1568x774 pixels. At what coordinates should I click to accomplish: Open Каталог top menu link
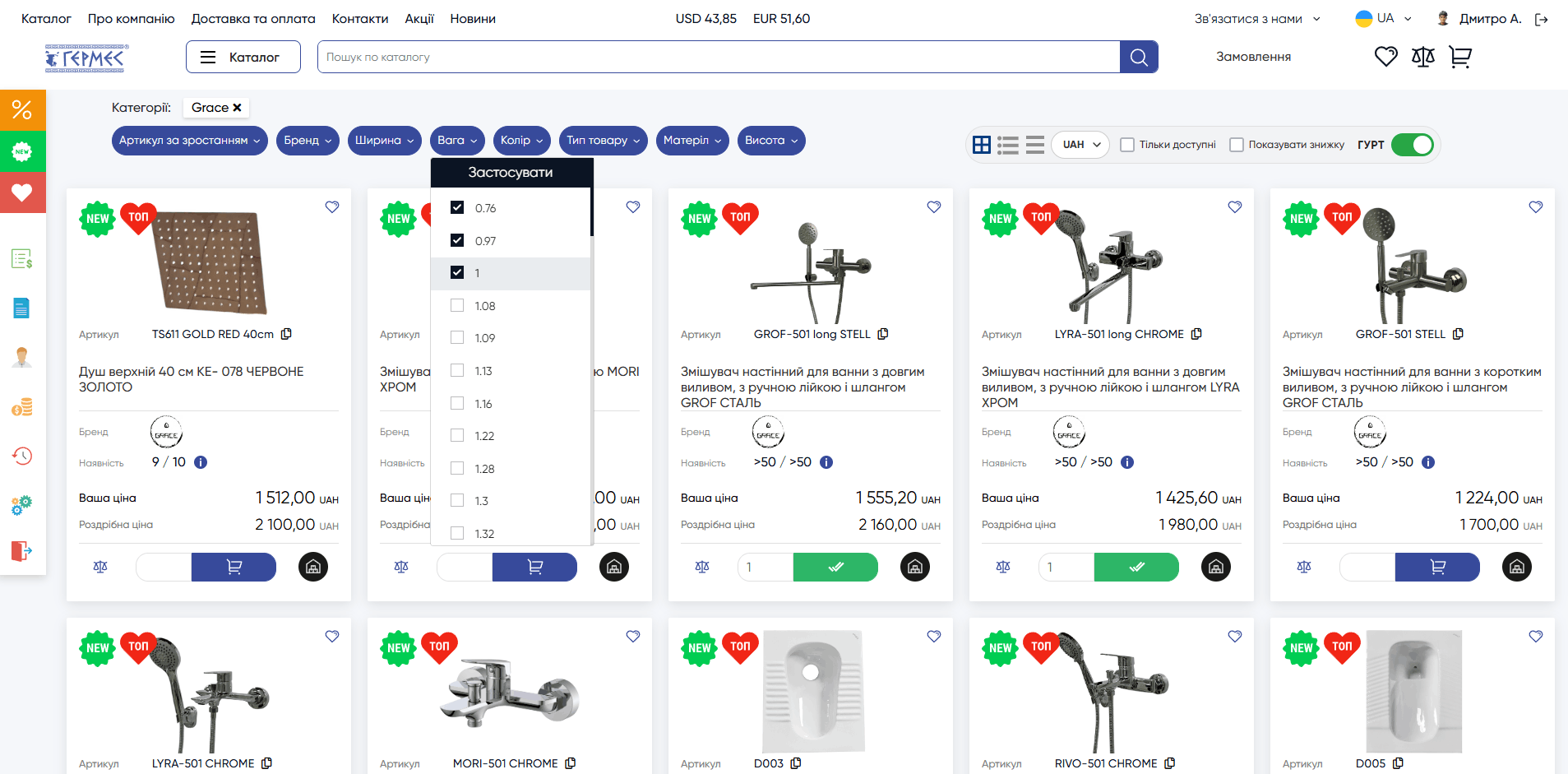click(46, 18)
